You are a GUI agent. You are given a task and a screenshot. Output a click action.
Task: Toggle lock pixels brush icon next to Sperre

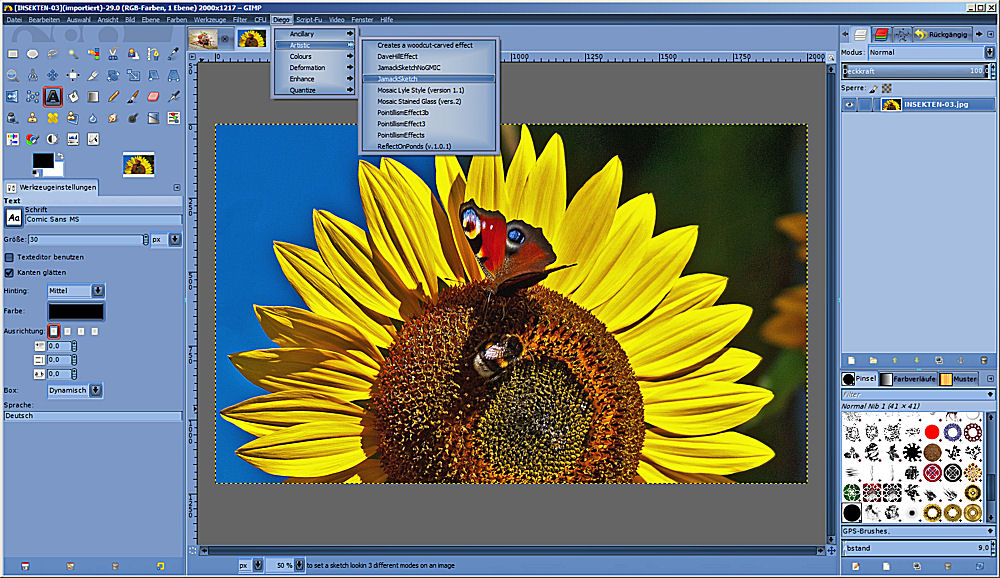tap(874, 88)
